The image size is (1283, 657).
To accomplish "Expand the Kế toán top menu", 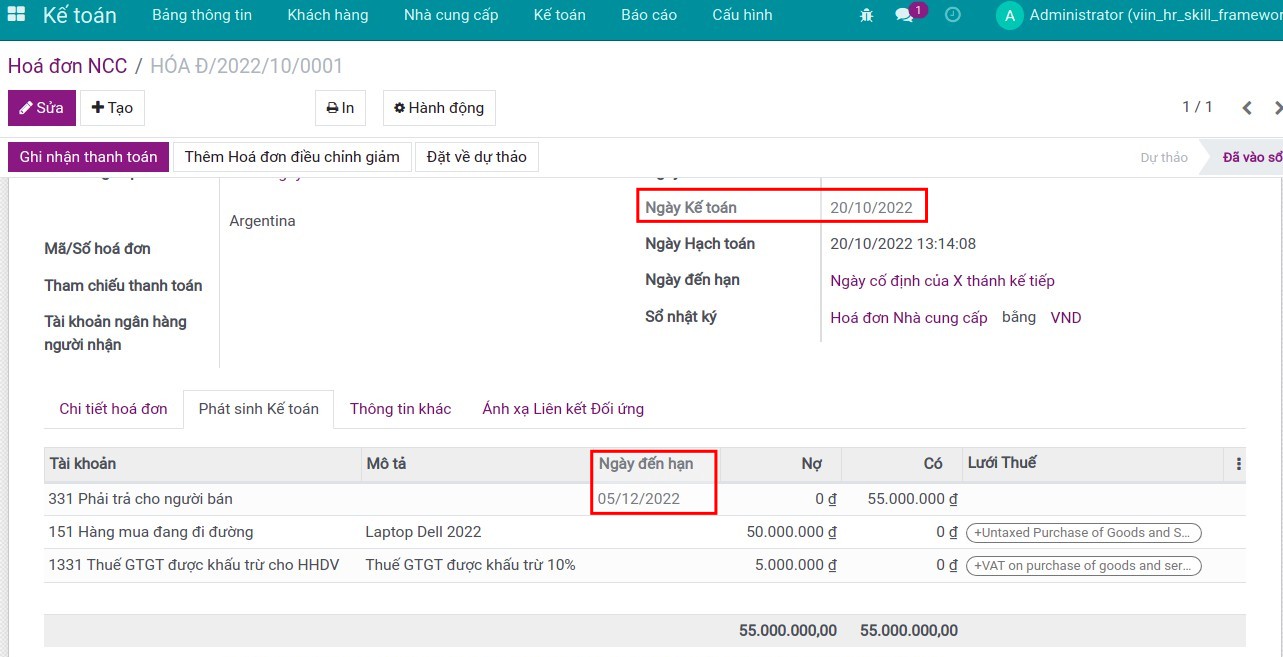I will pyautogui.click(x=559, y=15).
